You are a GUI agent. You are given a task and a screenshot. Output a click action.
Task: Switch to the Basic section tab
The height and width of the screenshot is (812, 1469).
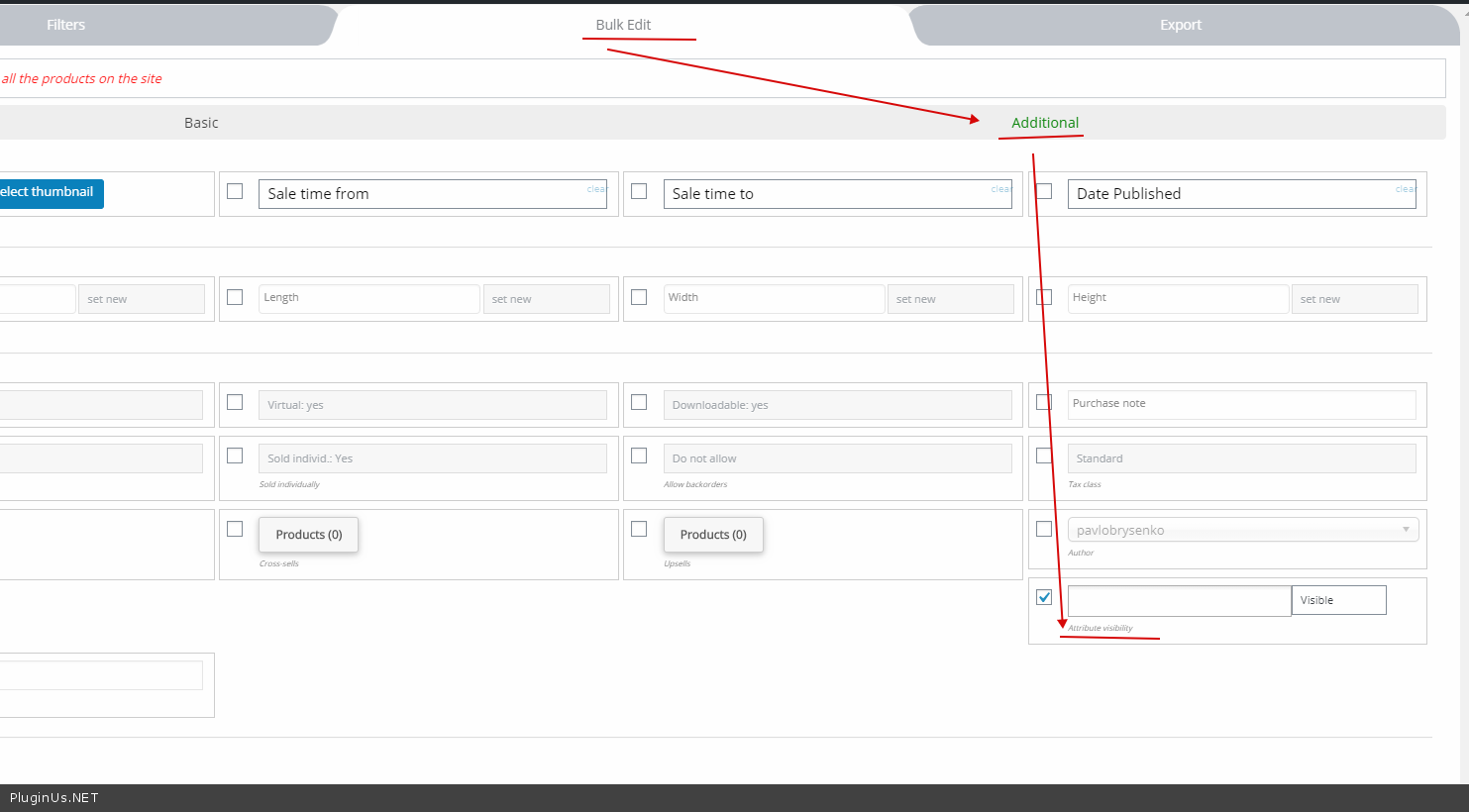pyautogui.click(x=201, y=123)
